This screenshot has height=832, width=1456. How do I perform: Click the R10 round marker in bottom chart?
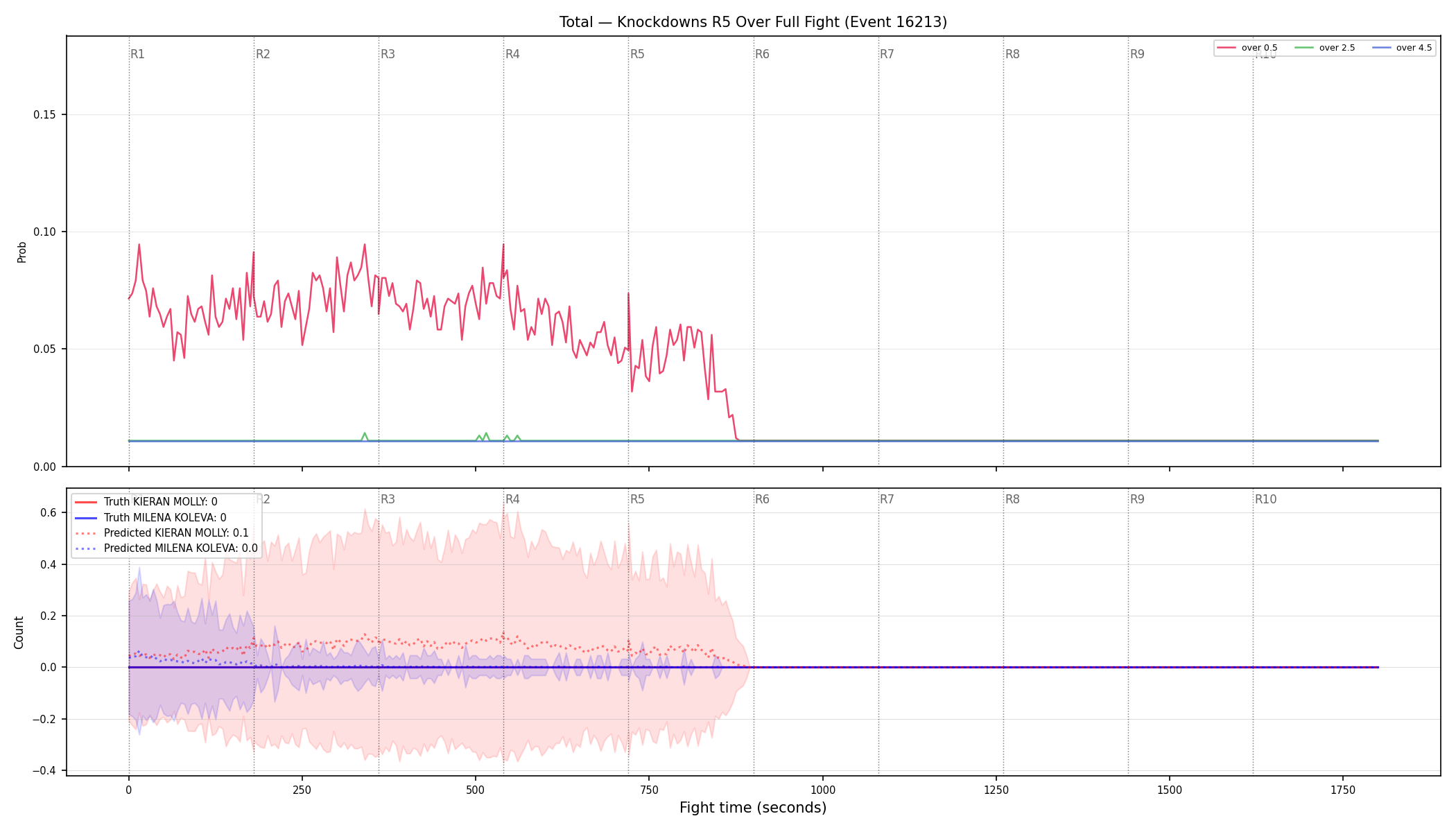pos(1265,499)
